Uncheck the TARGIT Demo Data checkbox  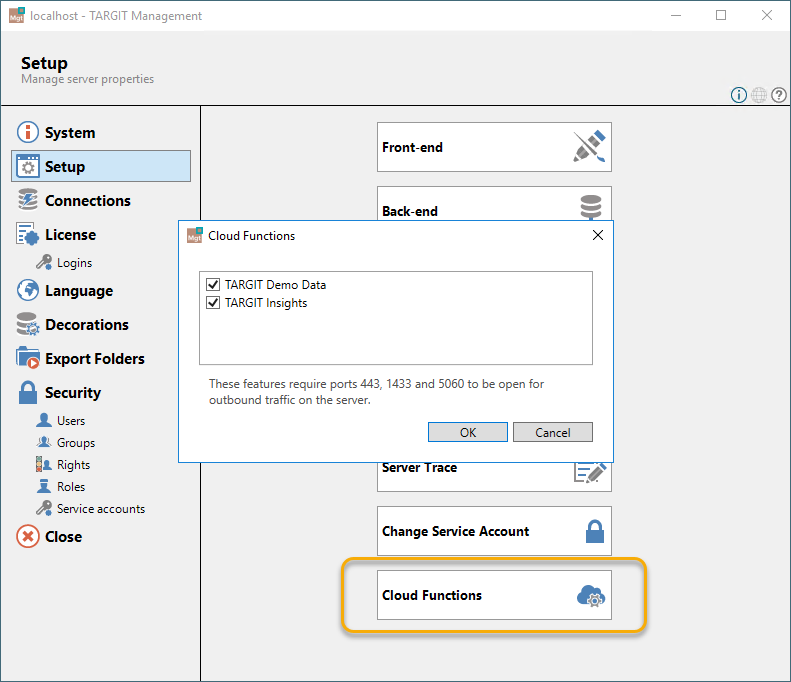point(213,285)
